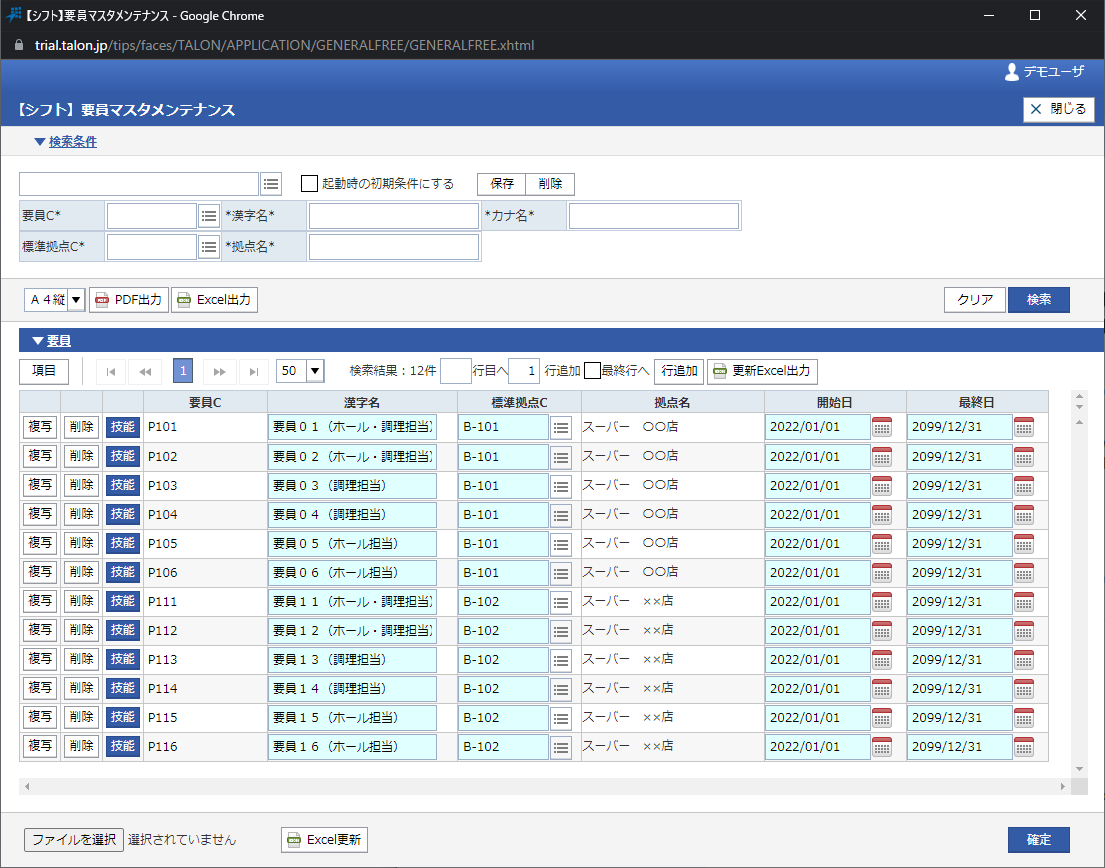The image size is (1105, 868).
Task: Click 削除 button for row P116
Action: pyautogui.click(x=82, y=746)
